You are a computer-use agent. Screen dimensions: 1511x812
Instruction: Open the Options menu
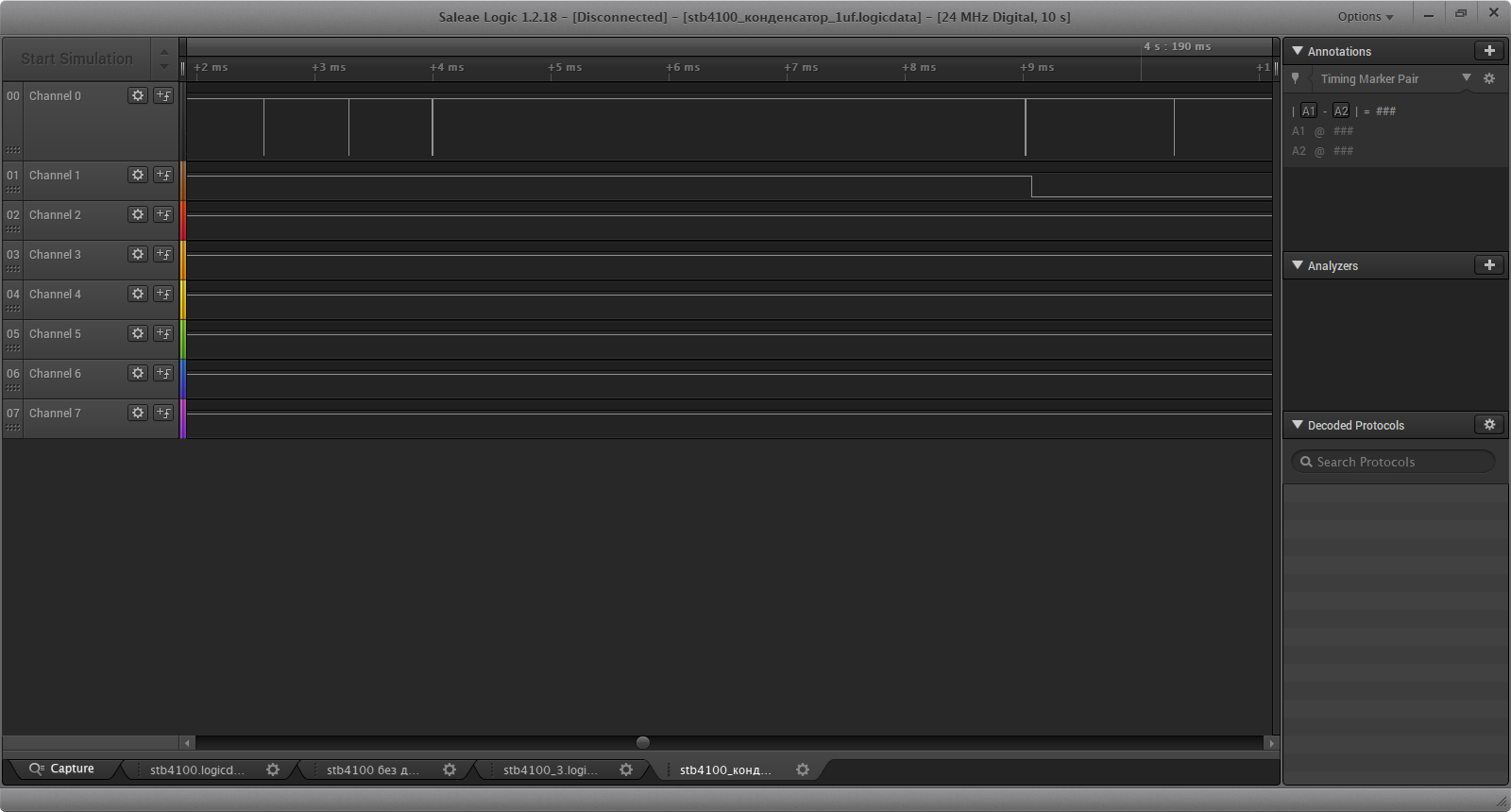coord(1366,16)
